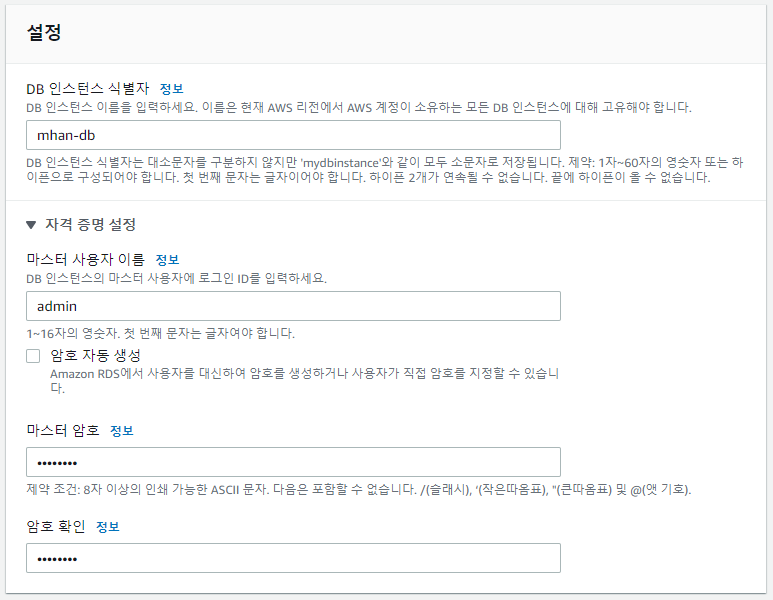773x600 pixels.
Task: Click the 마스터 암호 label
Action: [63, 430]
